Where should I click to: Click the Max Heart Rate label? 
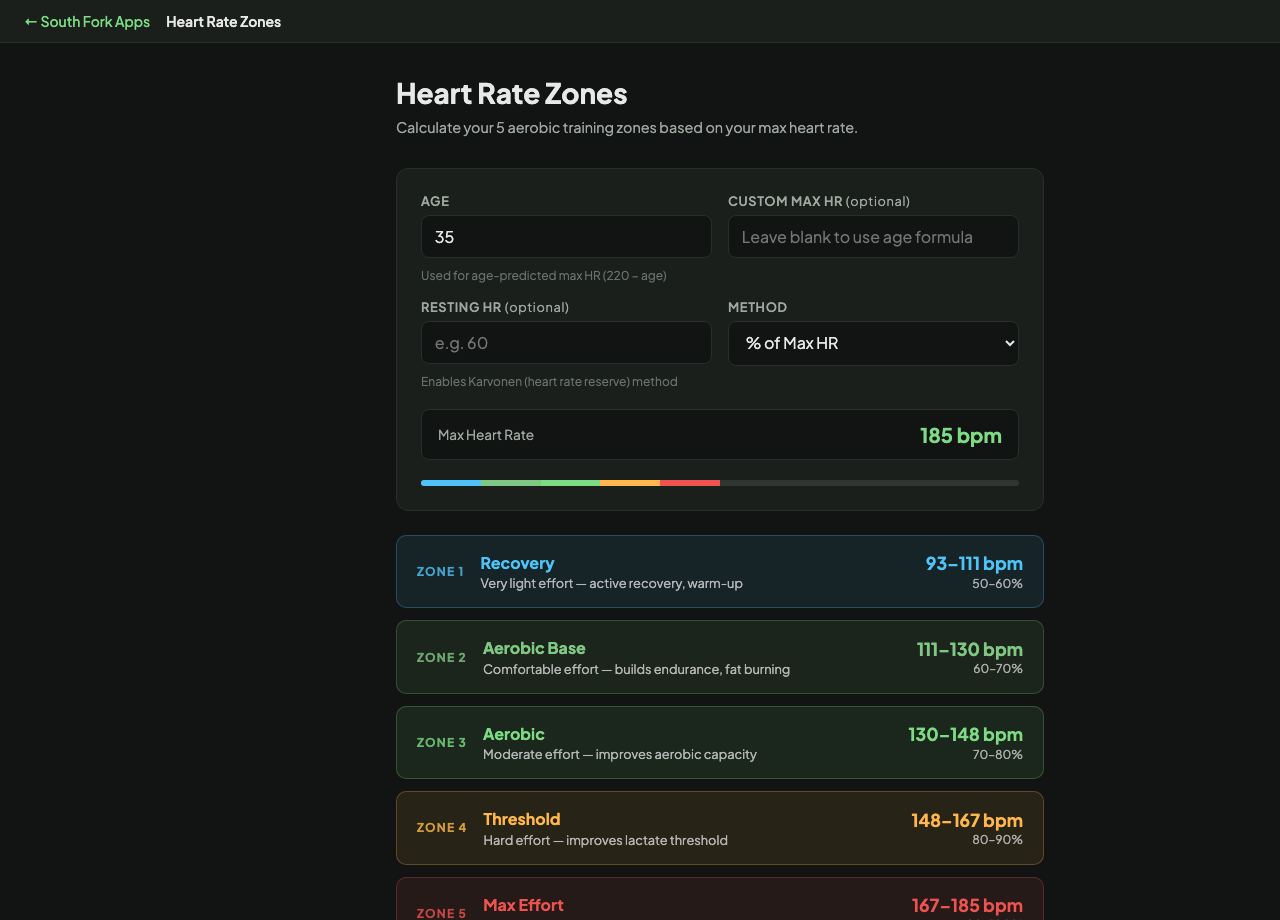pos(486,435)
